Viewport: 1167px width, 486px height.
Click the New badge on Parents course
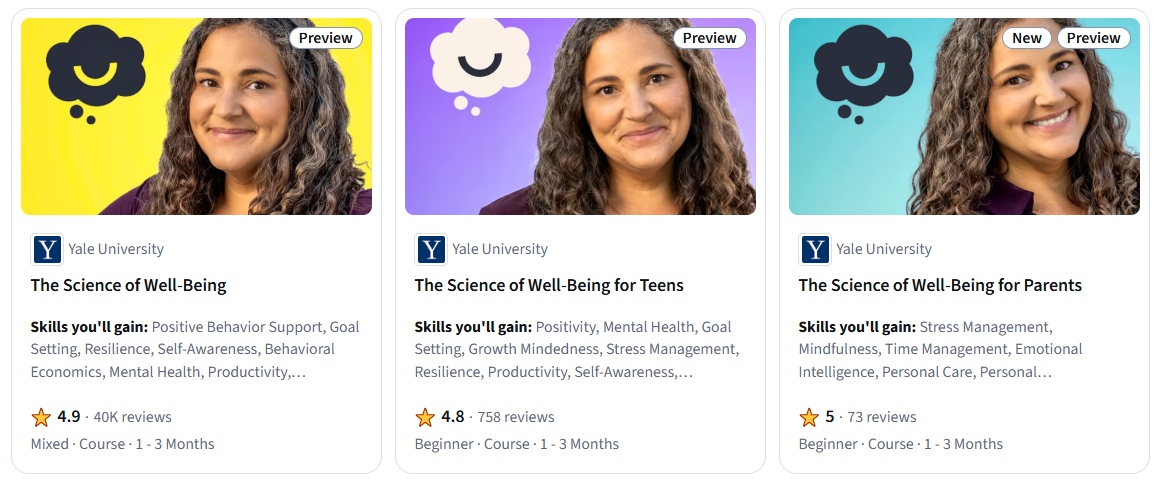[x=1027, y=38]
